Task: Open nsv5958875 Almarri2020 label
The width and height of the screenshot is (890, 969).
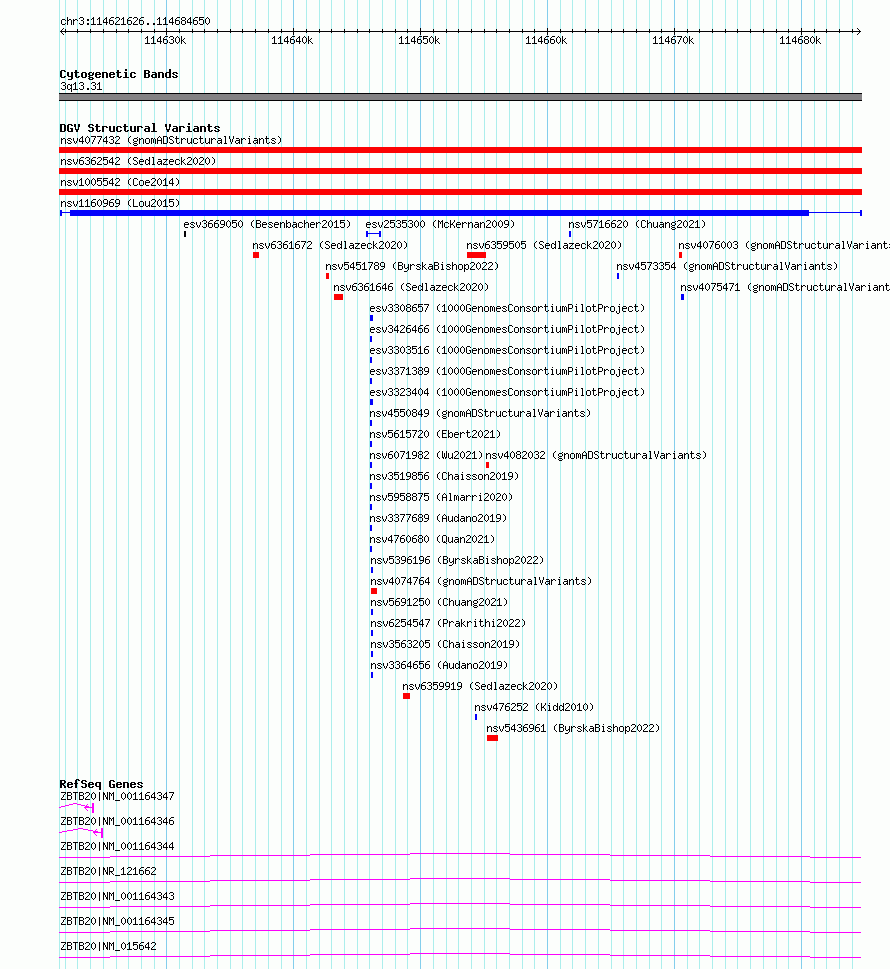Action: [441, 497]
